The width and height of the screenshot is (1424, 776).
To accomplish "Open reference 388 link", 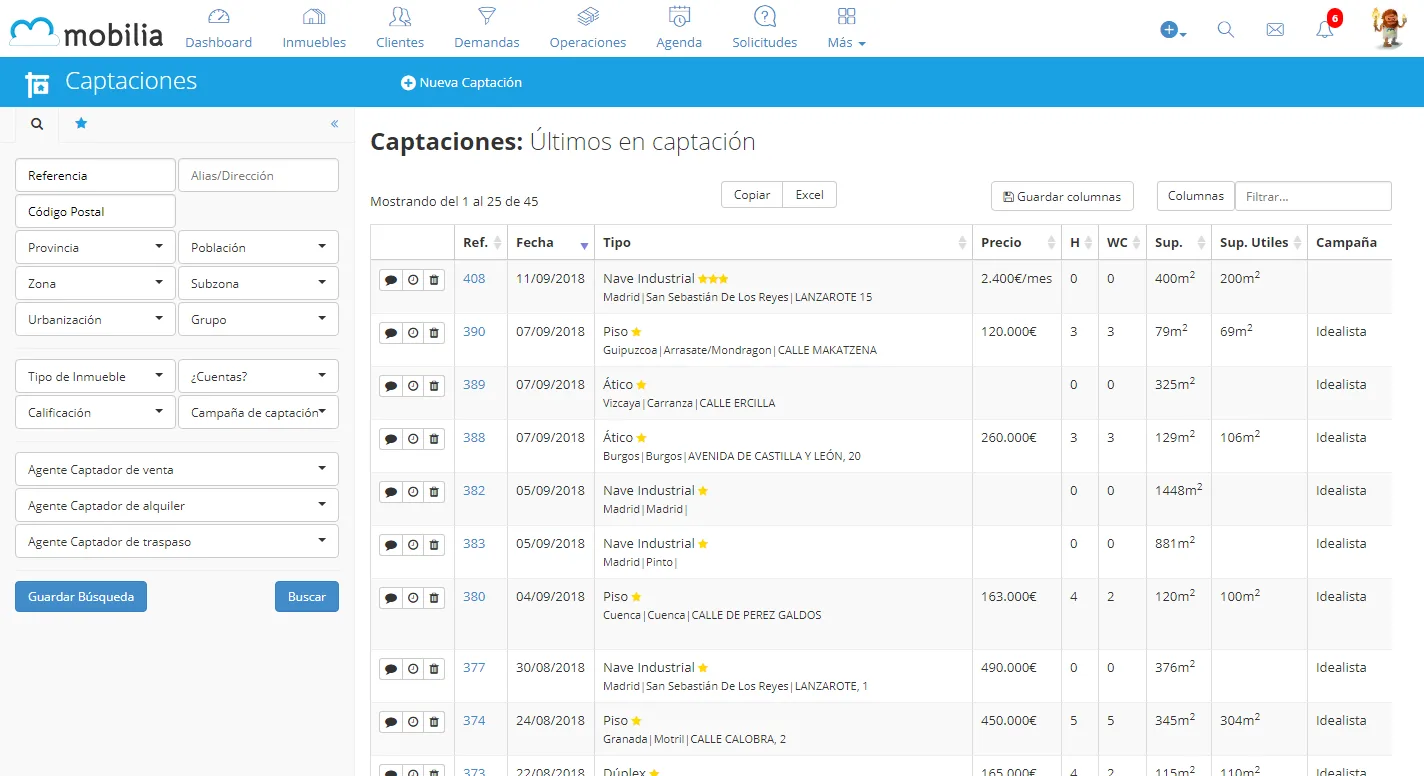I will tap(474, 437).
